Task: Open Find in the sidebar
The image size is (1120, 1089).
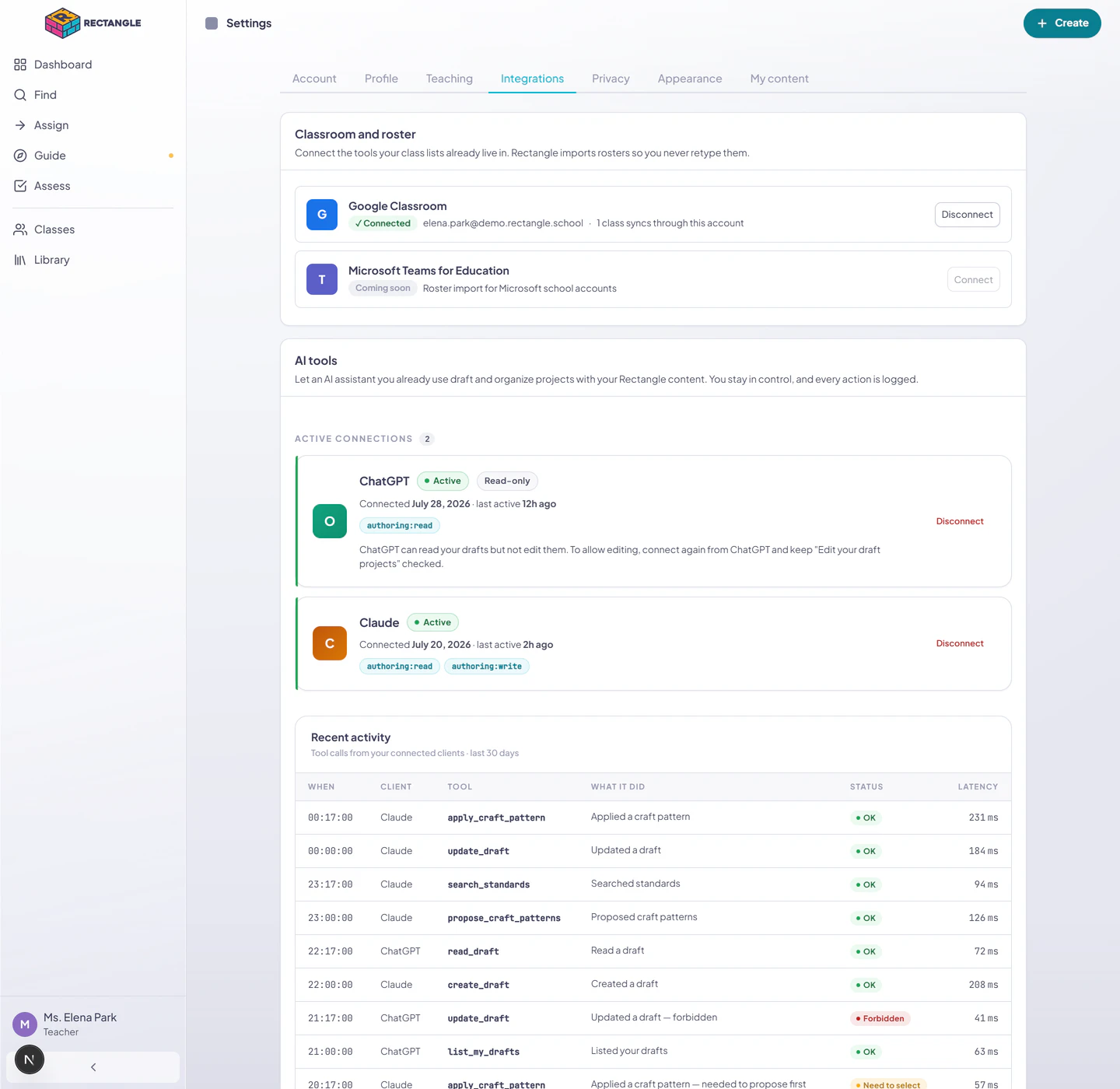Action: point(93,95)
